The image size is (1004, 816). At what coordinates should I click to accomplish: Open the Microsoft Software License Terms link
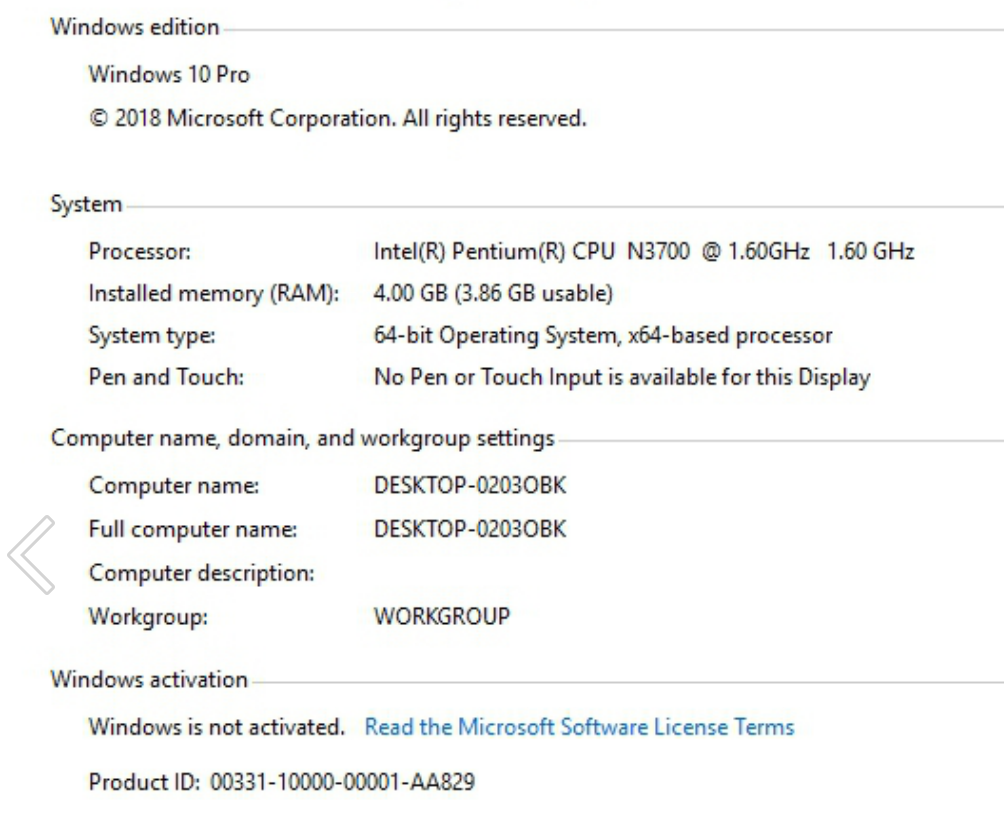point(579,727)
